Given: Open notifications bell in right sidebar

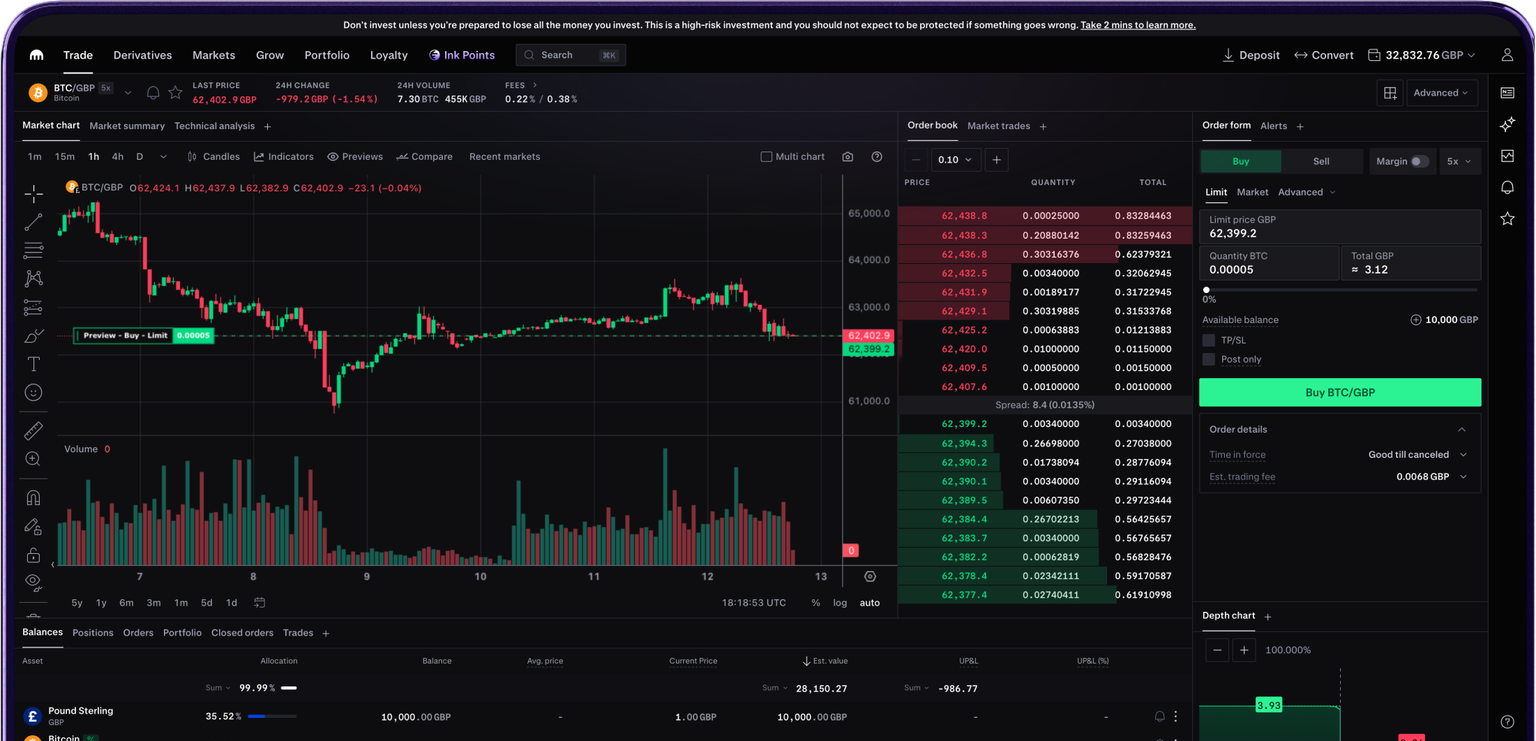Looking at the screenshot, I should [1507, 188].
